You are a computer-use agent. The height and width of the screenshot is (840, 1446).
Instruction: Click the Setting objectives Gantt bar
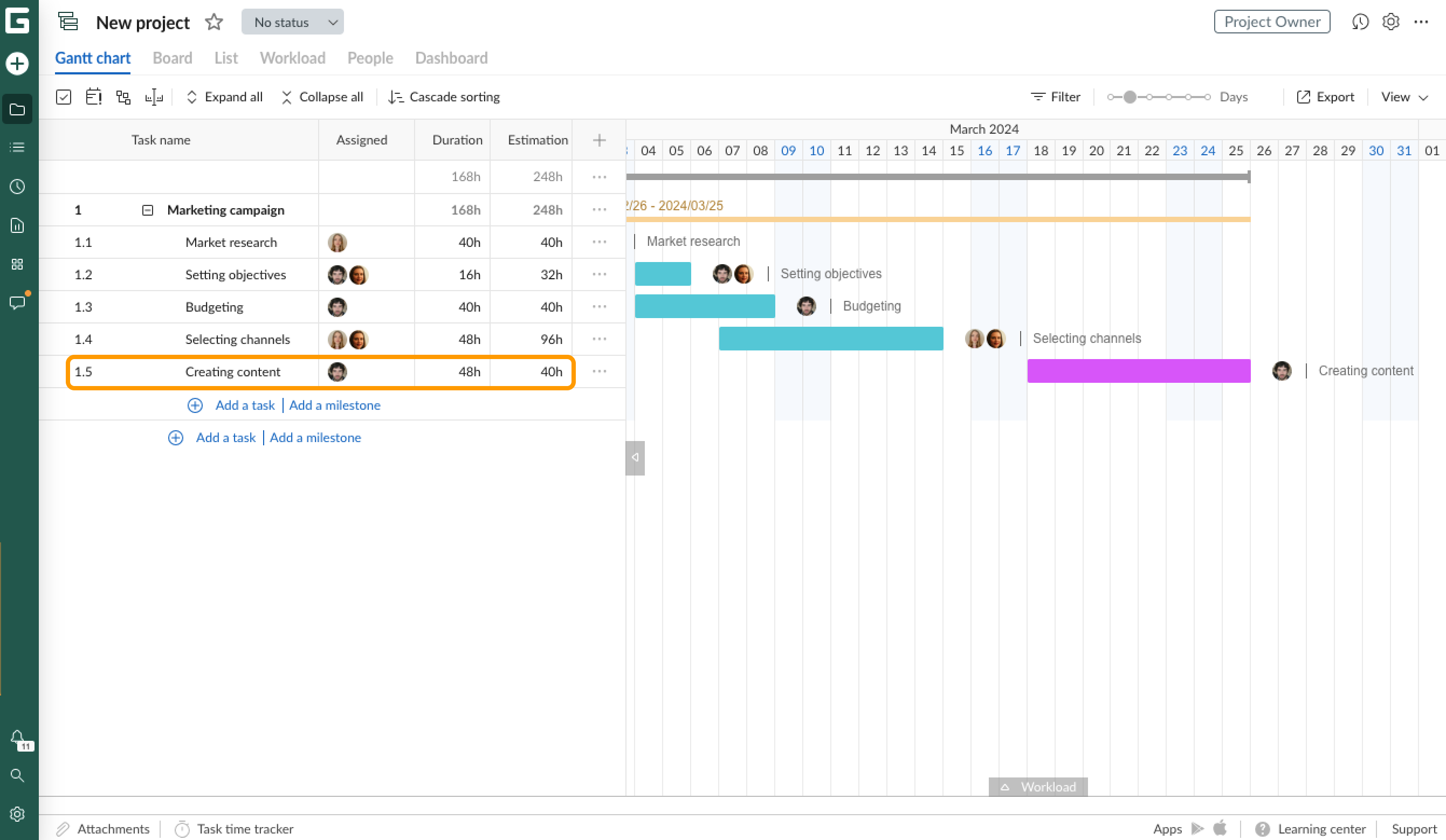(x=663, y=274)
